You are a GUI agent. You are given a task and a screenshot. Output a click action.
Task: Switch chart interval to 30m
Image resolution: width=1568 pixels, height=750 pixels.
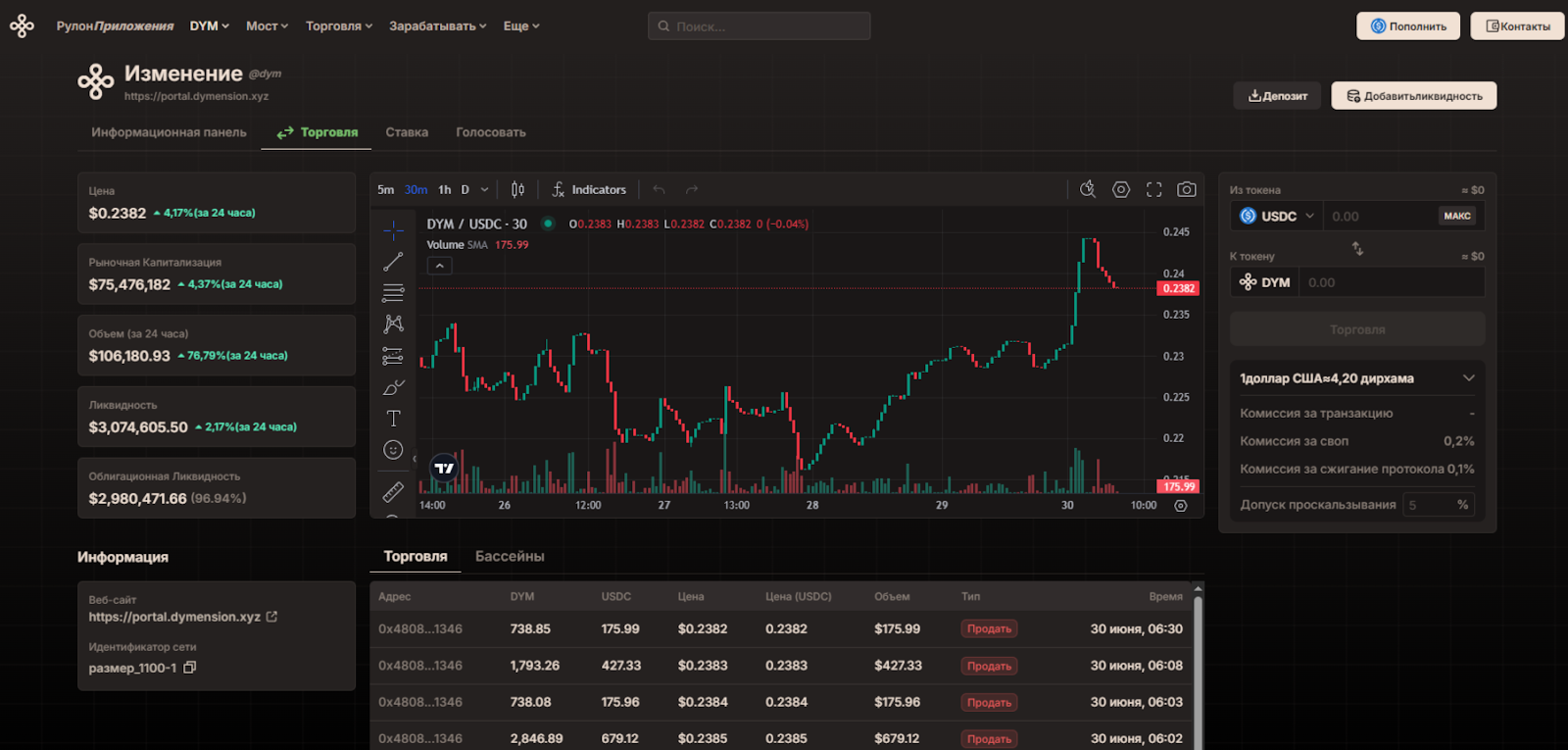pos(416,190)
